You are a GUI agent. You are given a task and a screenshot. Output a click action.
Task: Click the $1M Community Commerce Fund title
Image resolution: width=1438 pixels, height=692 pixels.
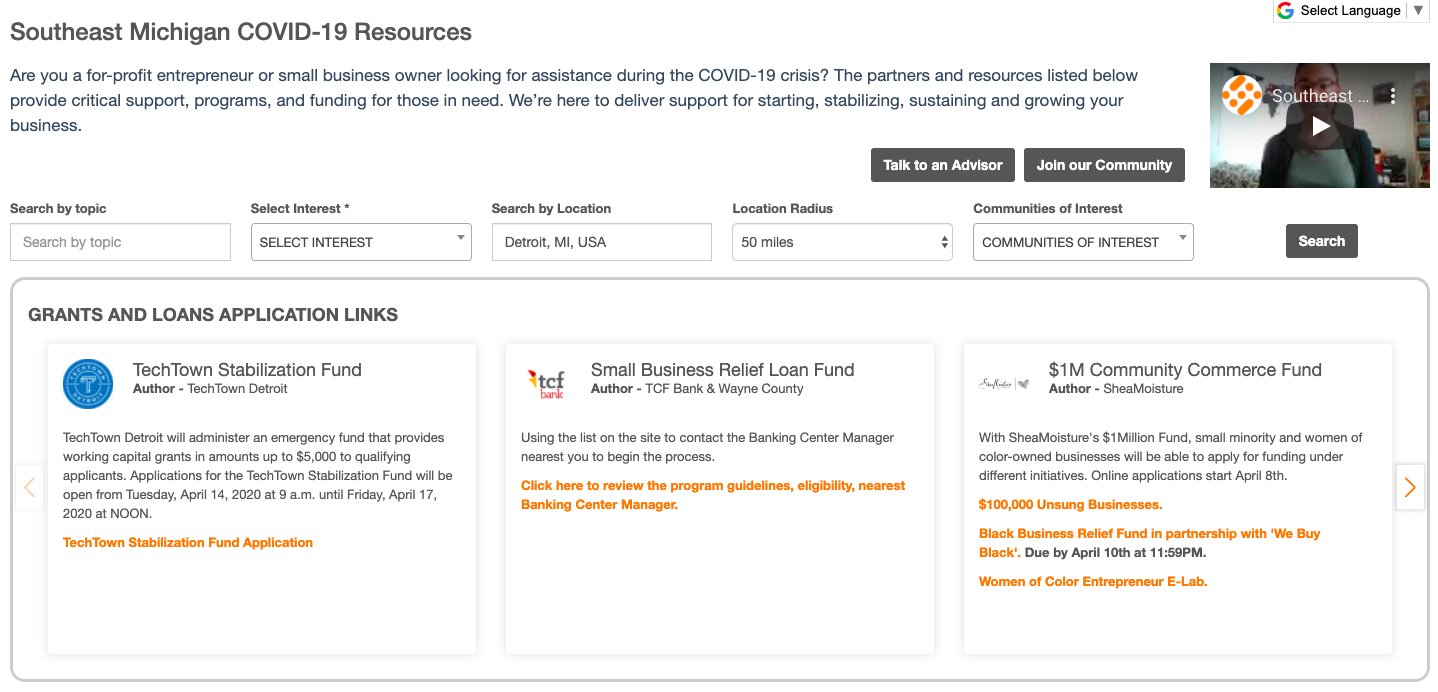pos(1185,370)
